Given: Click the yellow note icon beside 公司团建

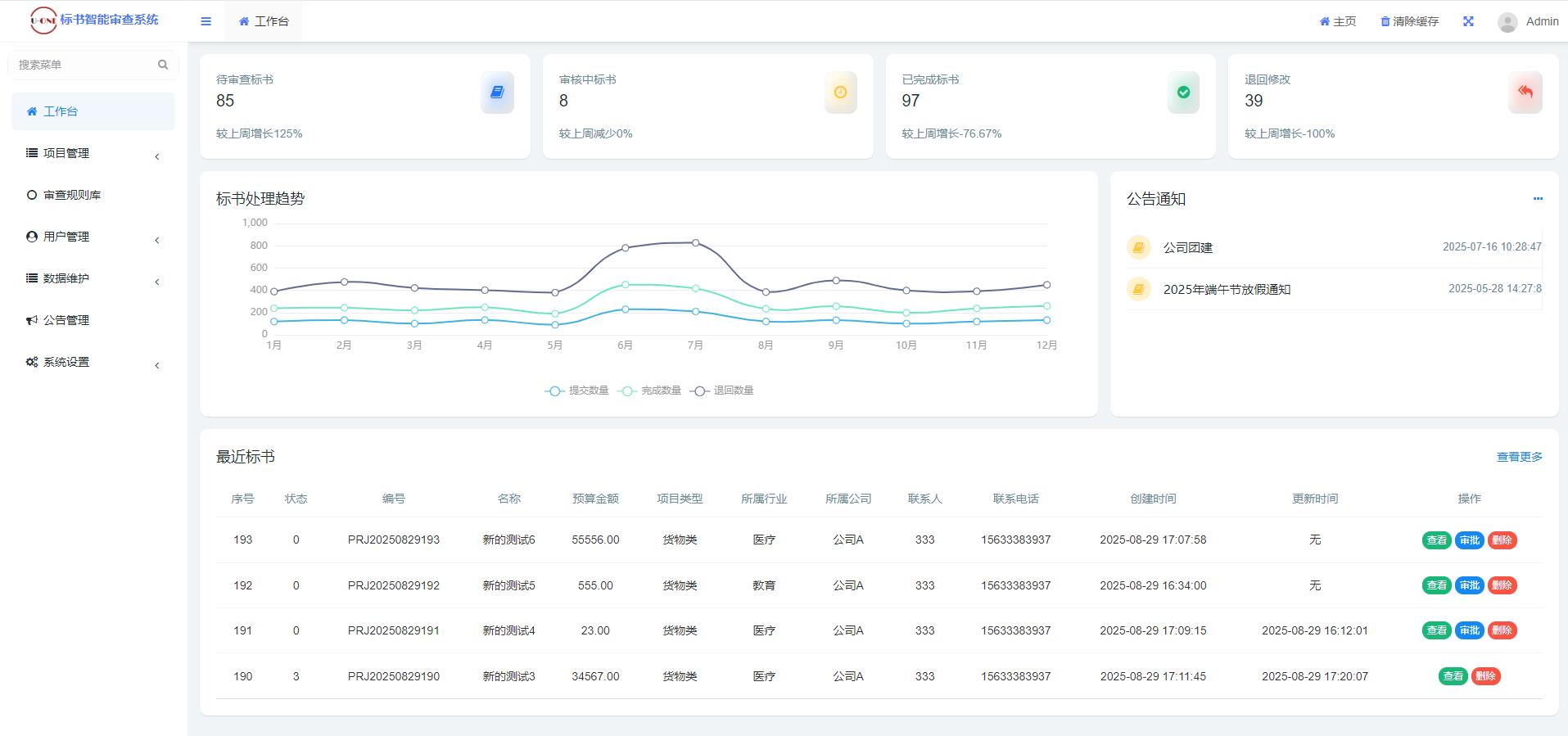Looking at the screenshot, I should 1138,247.
